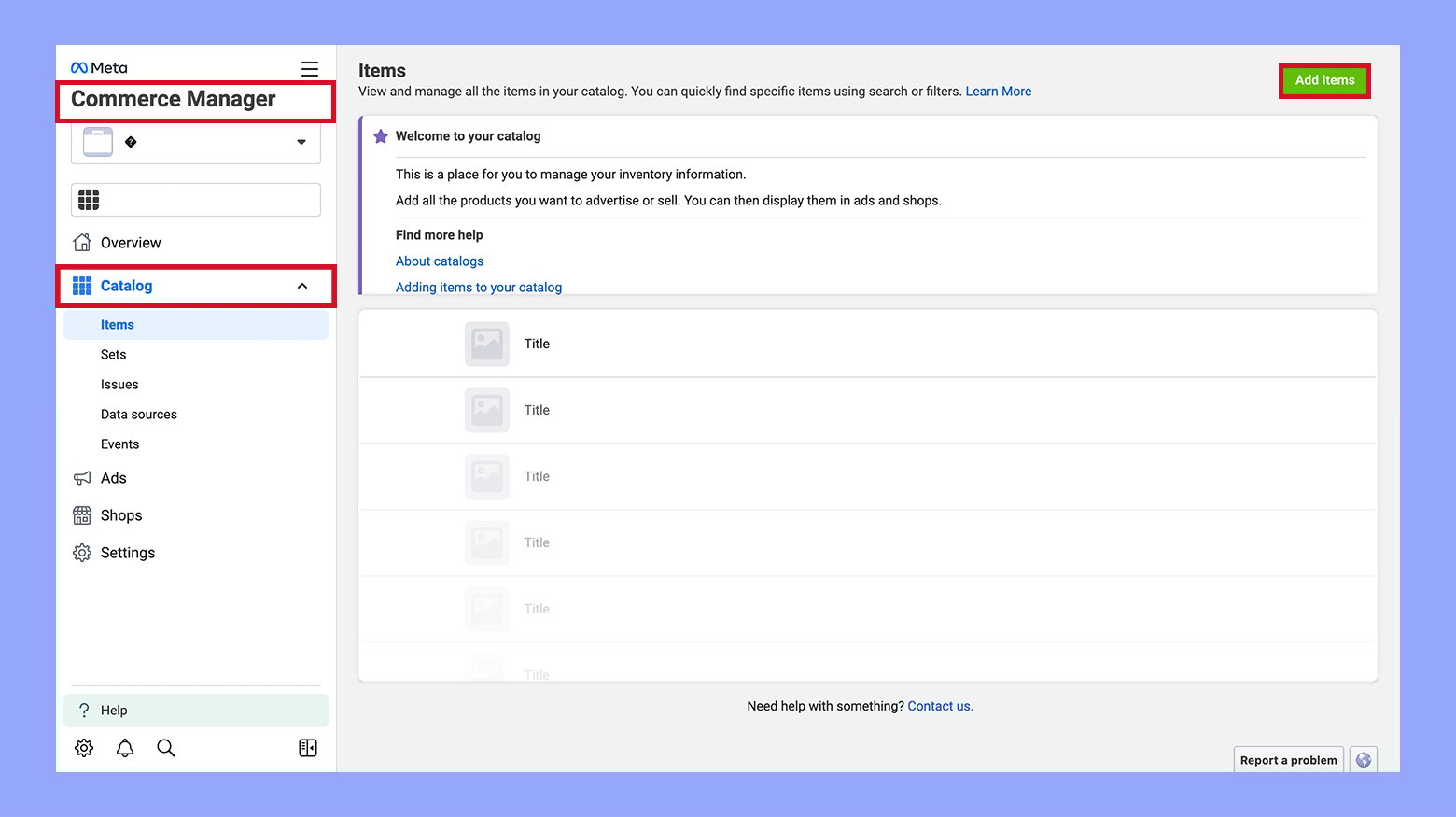Click the Help bar at the sidebar bottom

[x=195, y=710]
